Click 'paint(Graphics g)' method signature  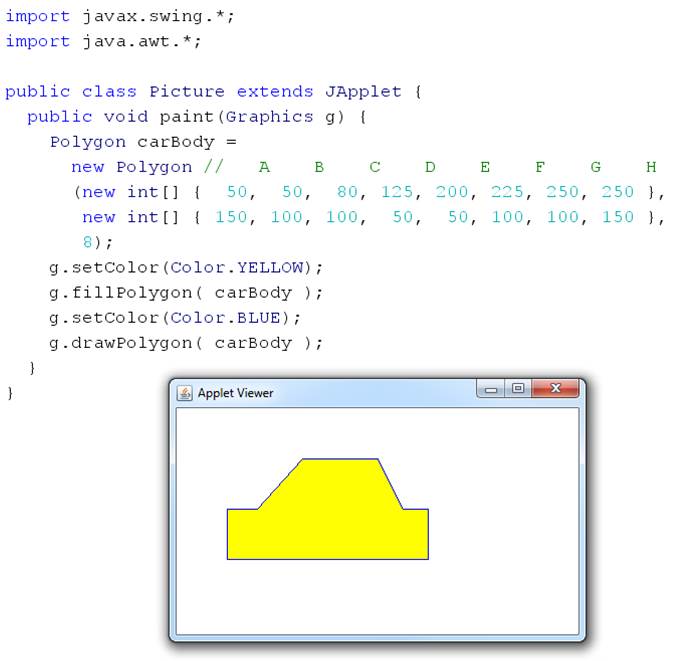point(252,117)
